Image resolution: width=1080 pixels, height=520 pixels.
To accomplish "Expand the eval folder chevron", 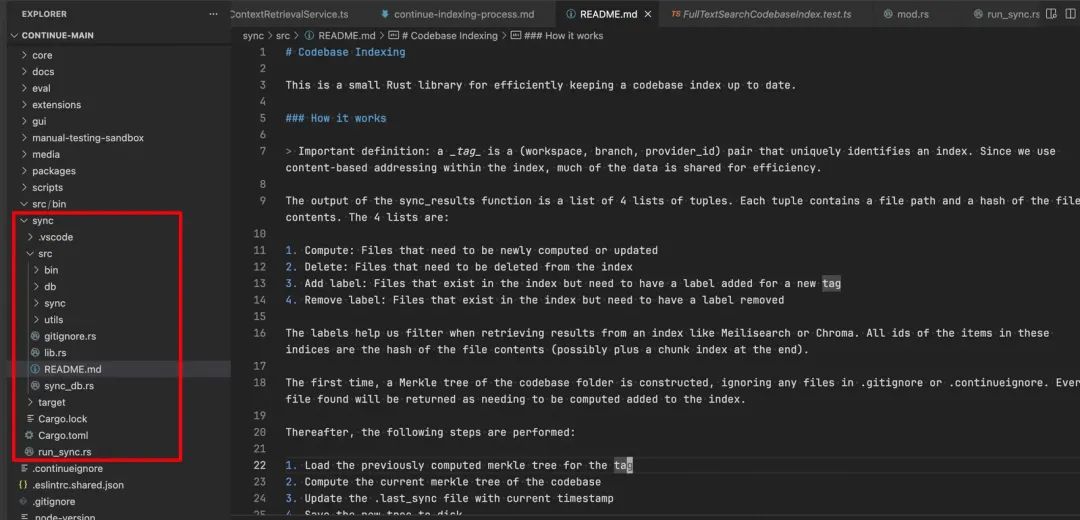I will (24, 88).
